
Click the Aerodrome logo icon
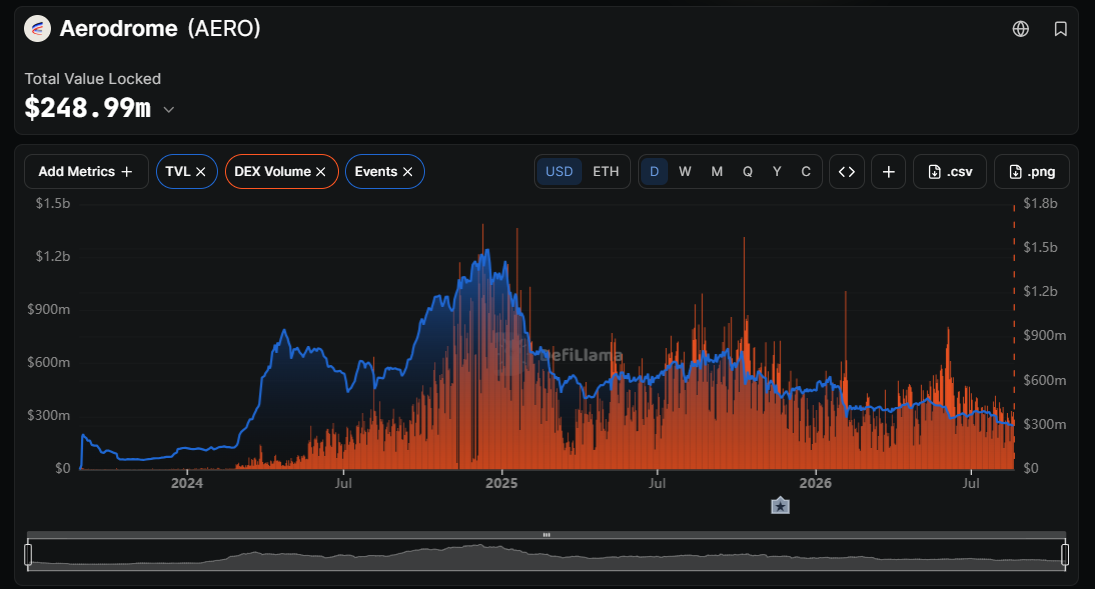tap(37, 29)
